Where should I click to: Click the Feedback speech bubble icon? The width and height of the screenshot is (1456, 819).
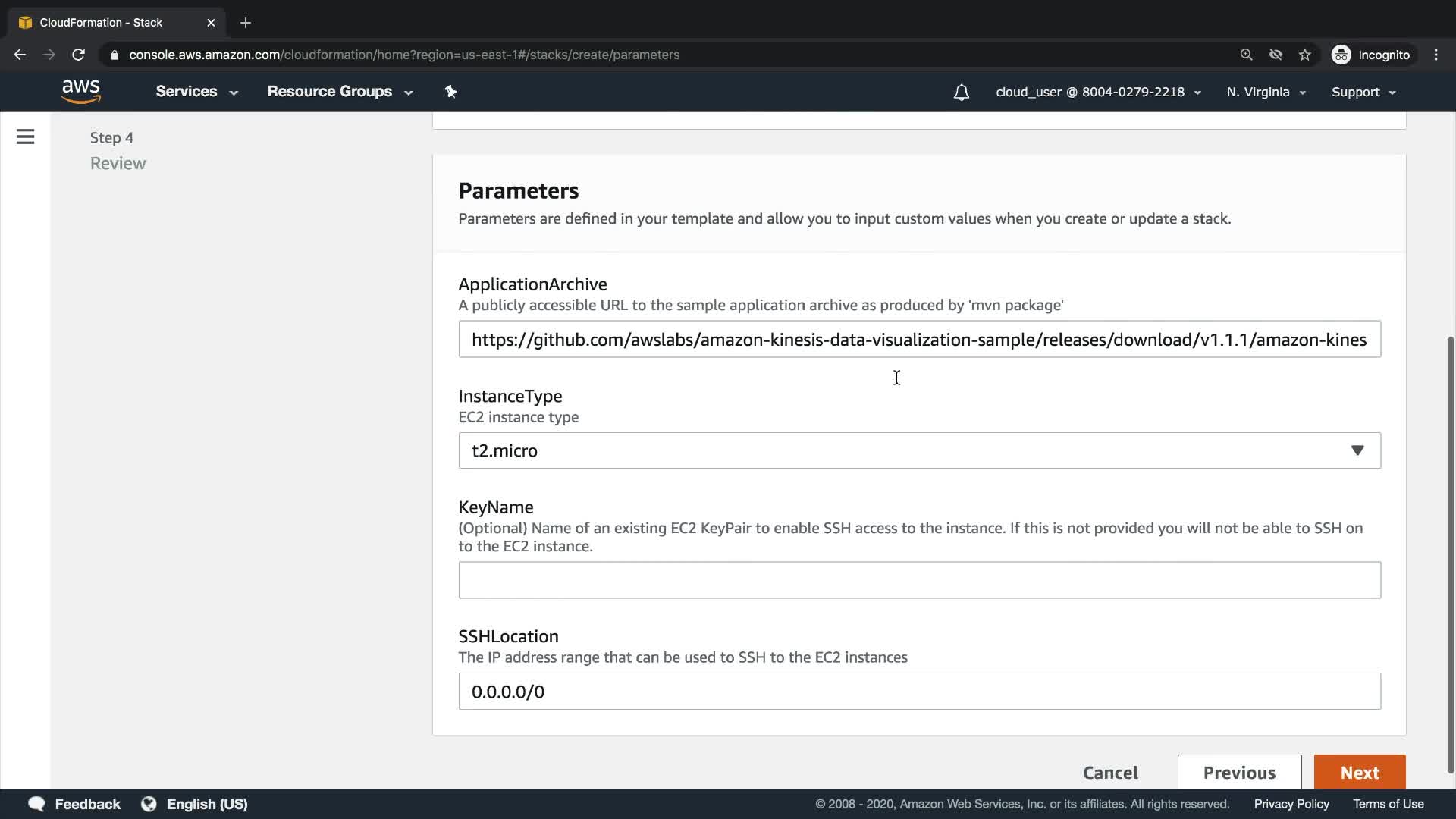[x=36, y=804]
